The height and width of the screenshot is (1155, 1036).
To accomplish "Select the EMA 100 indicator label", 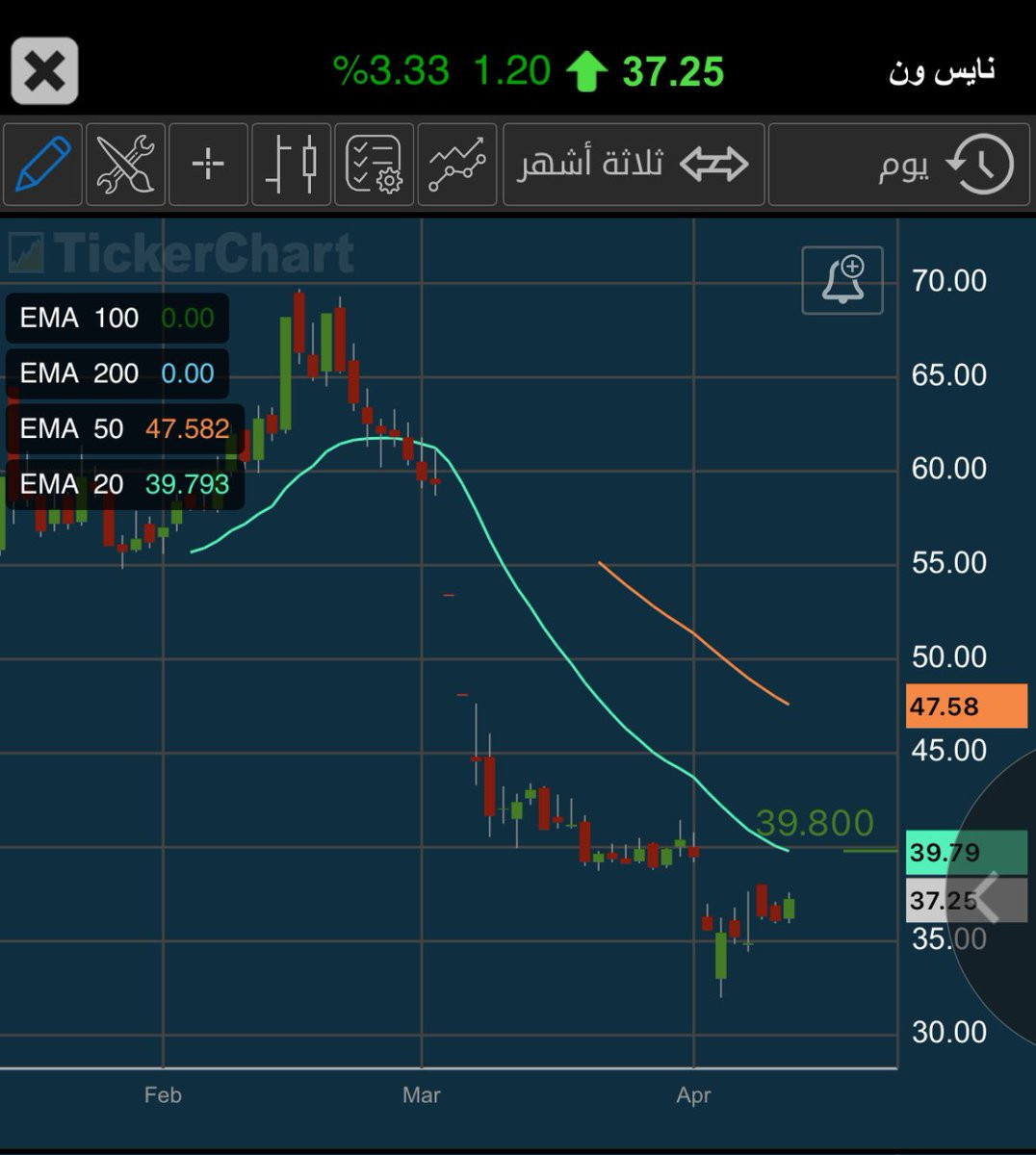I will click(x=117, y=318).
